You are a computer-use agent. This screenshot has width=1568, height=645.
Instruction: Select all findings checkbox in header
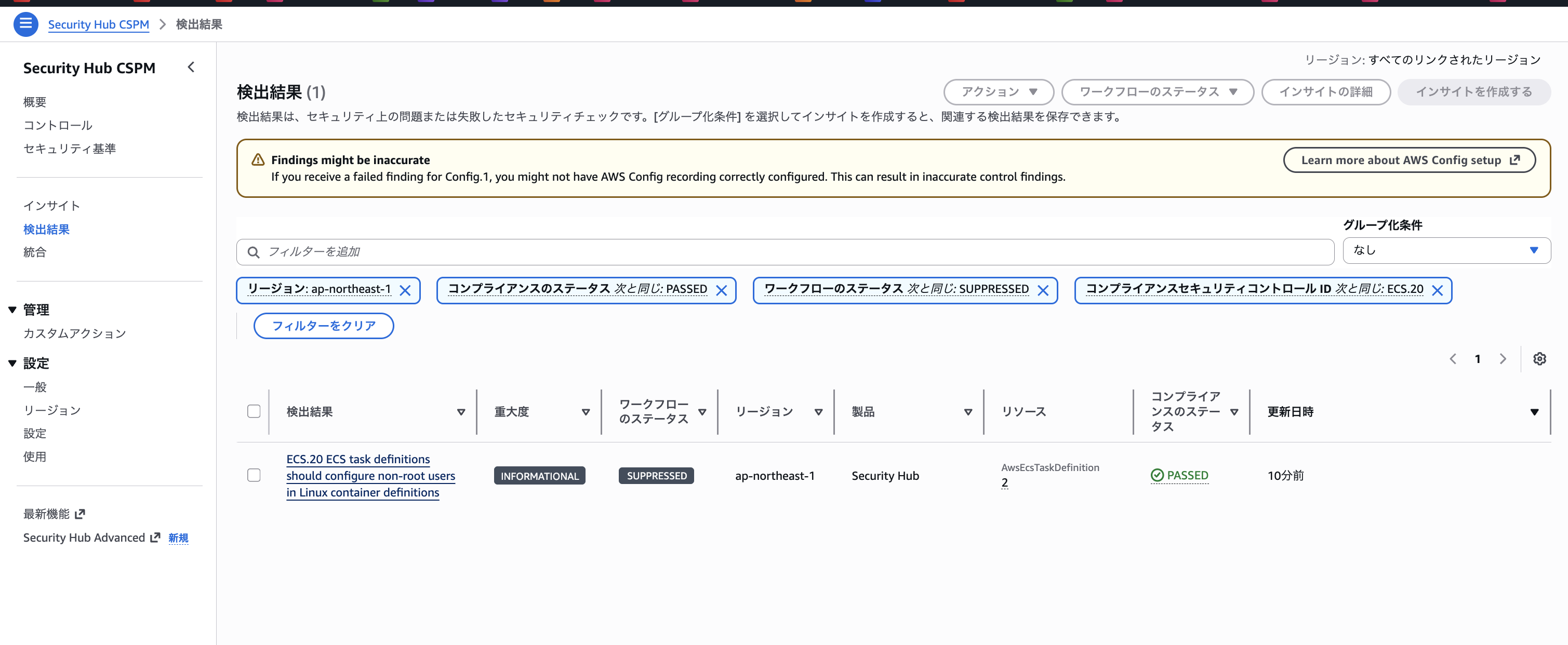[254, 411]
